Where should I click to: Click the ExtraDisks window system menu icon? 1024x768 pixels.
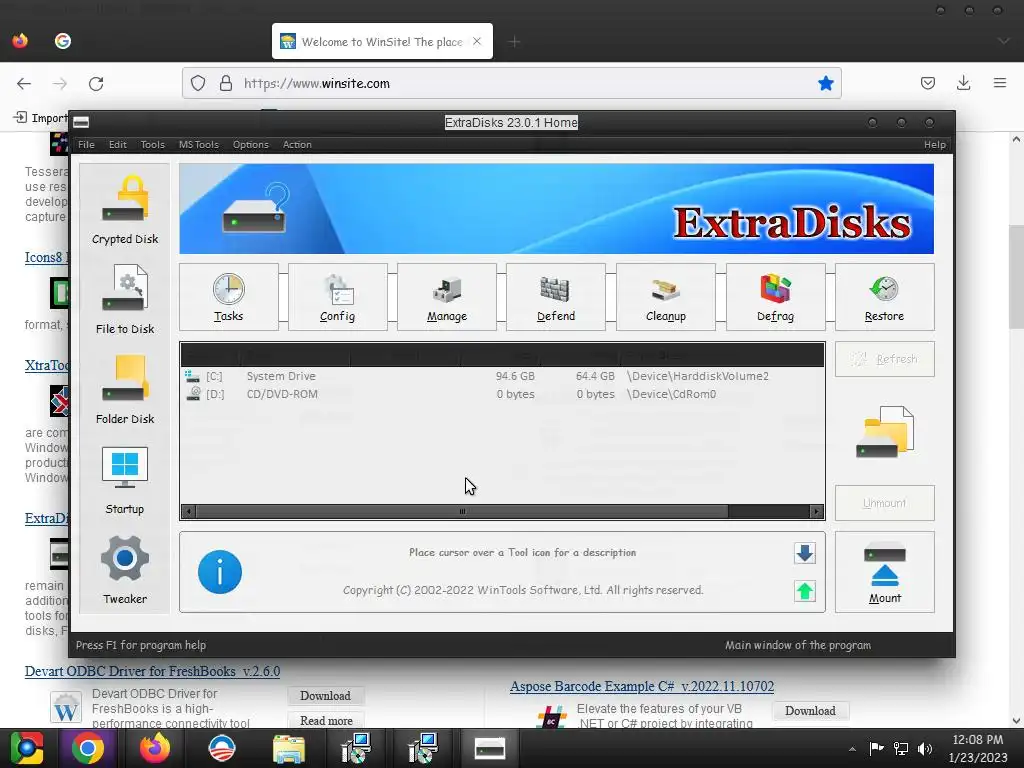click(81, 122)
